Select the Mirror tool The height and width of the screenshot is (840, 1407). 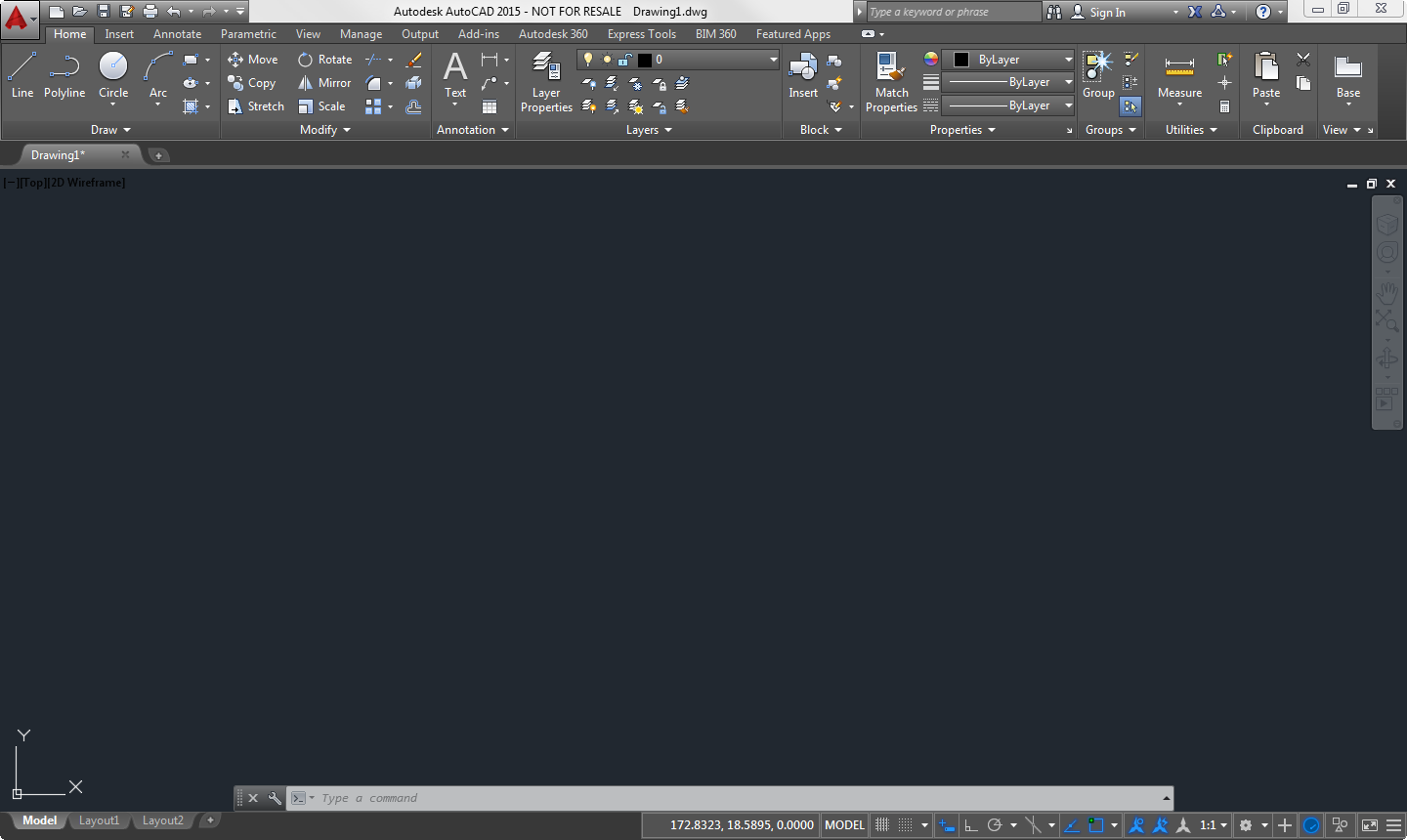pyautogui.click(x=323, y=82)
